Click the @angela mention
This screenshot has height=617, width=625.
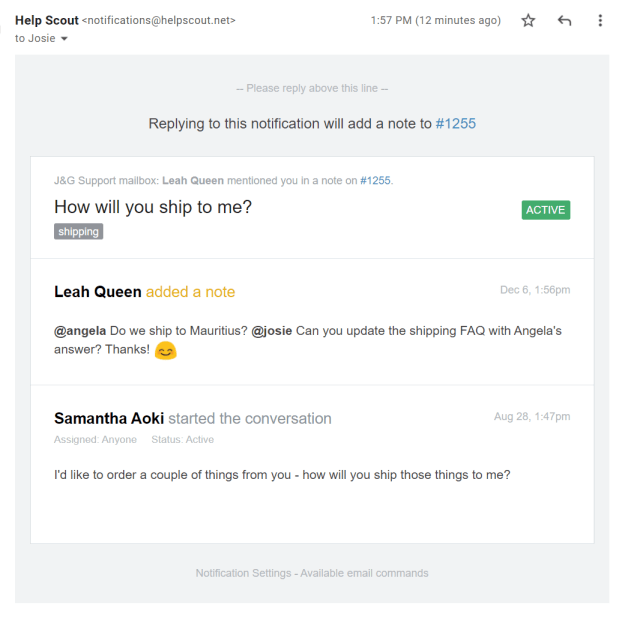pos(80,331)
